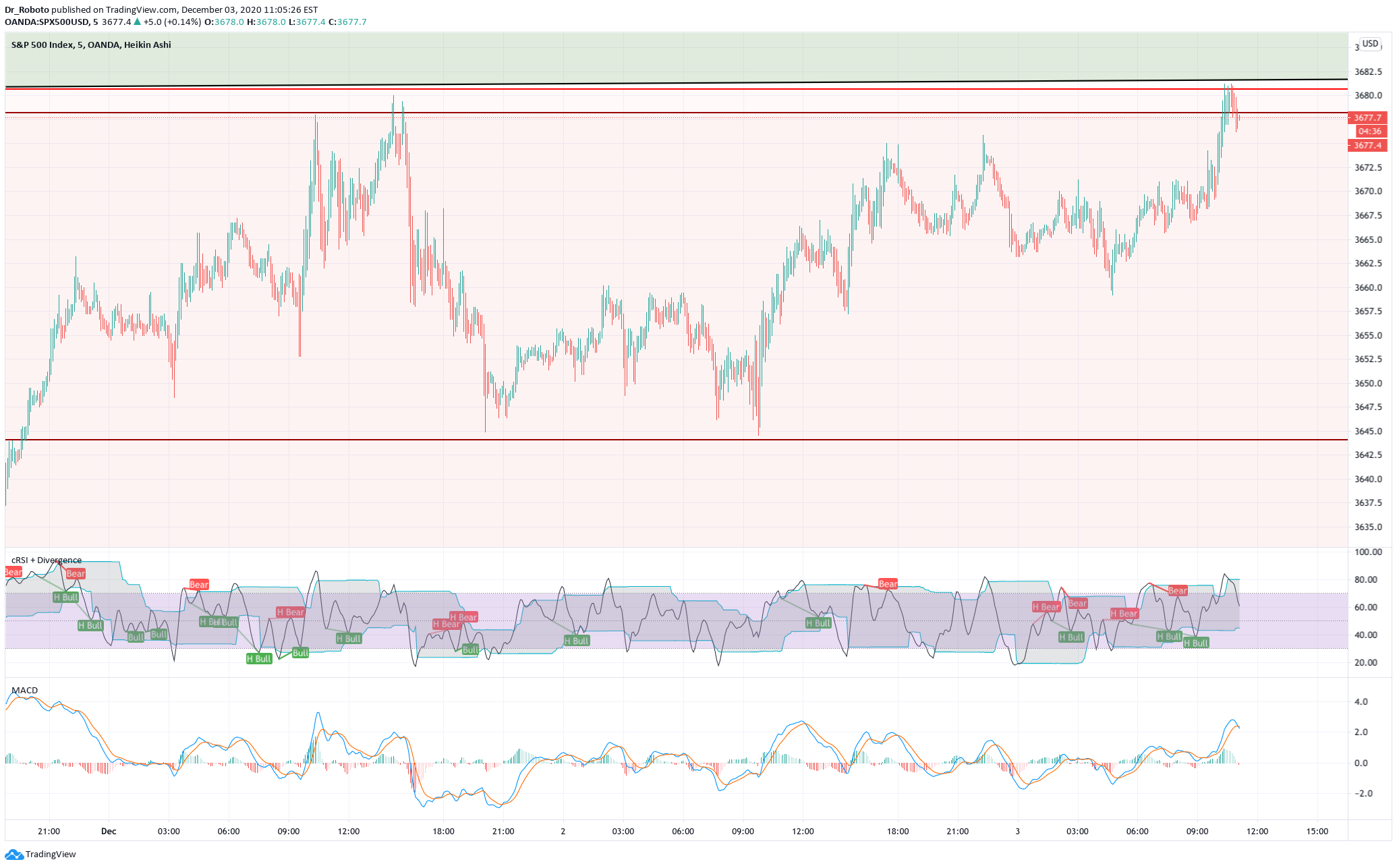Click the red 3677.7 price label

[x=1367, y=117]
